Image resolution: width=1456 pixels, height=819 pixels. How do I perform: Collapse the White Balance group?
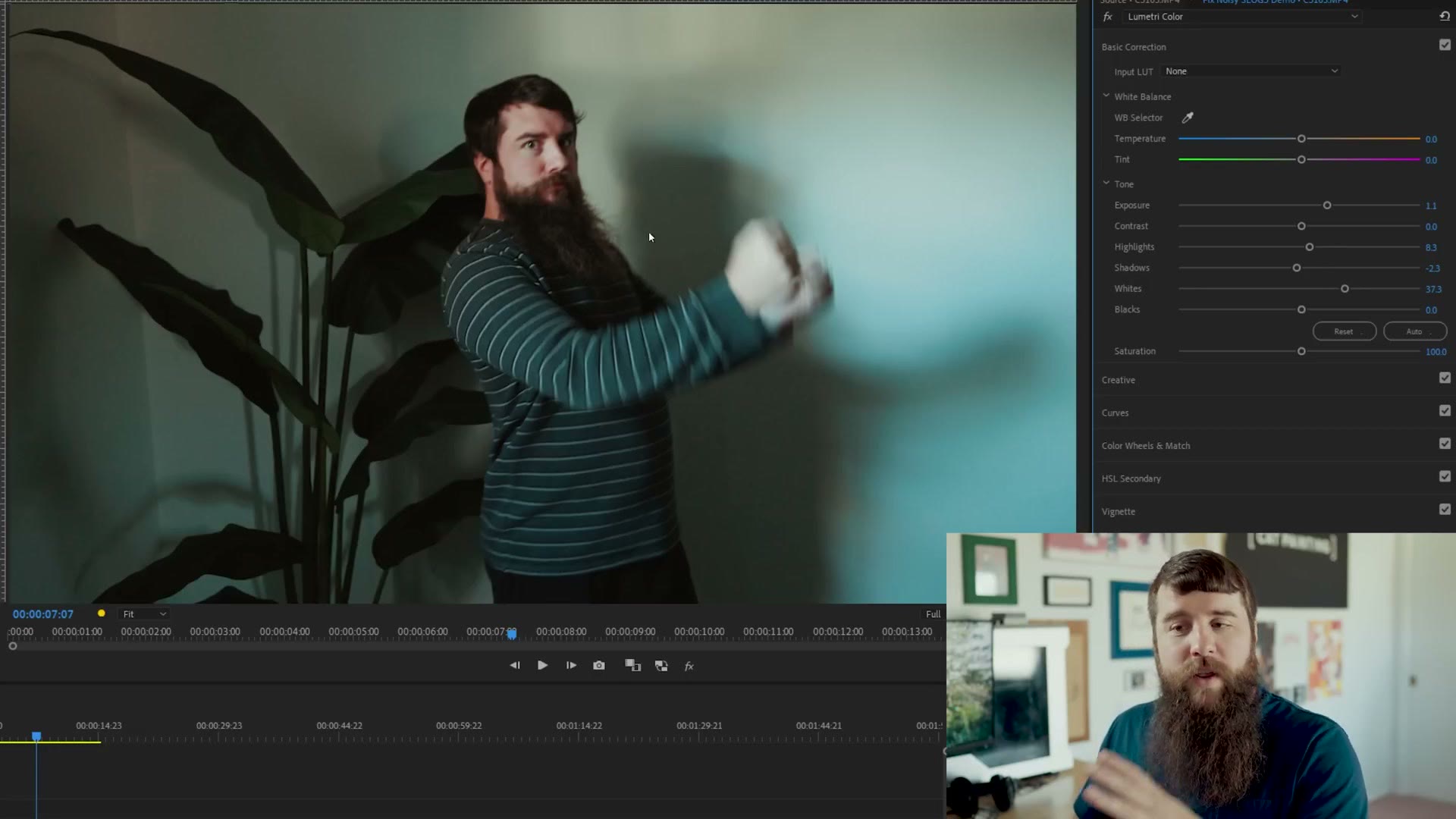1106,96
